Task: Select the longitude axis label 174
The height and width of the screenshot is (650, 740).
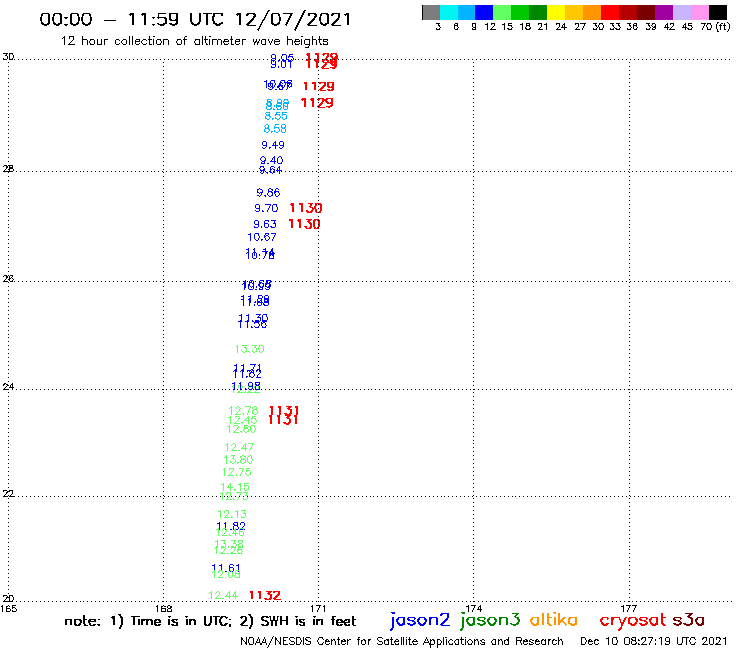Action: tap(474, 608)
